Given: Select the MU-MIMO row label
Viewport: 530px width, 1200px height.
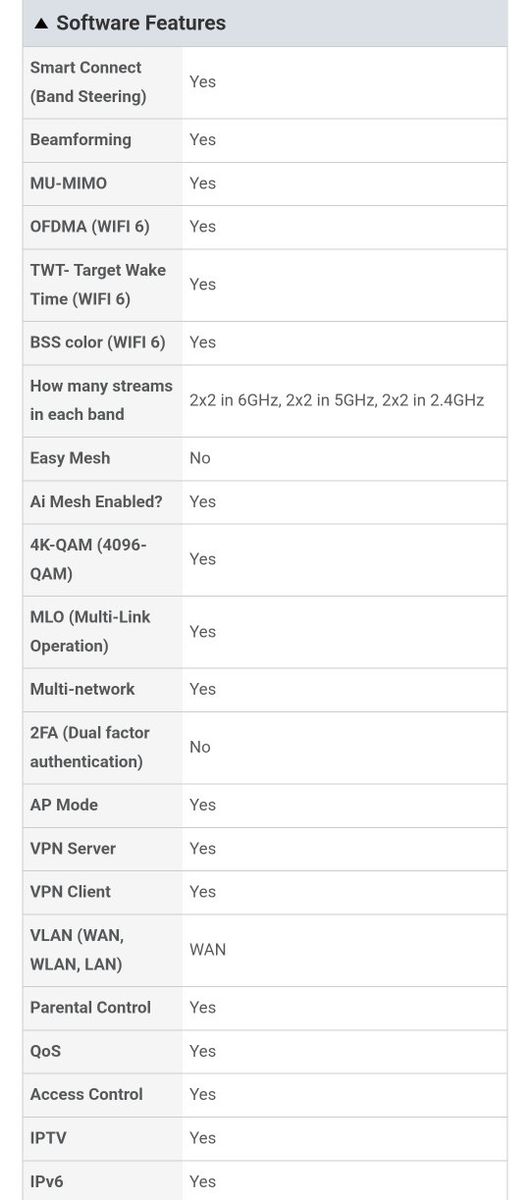Looking at the screenshot, I should (x=68, y=183).
